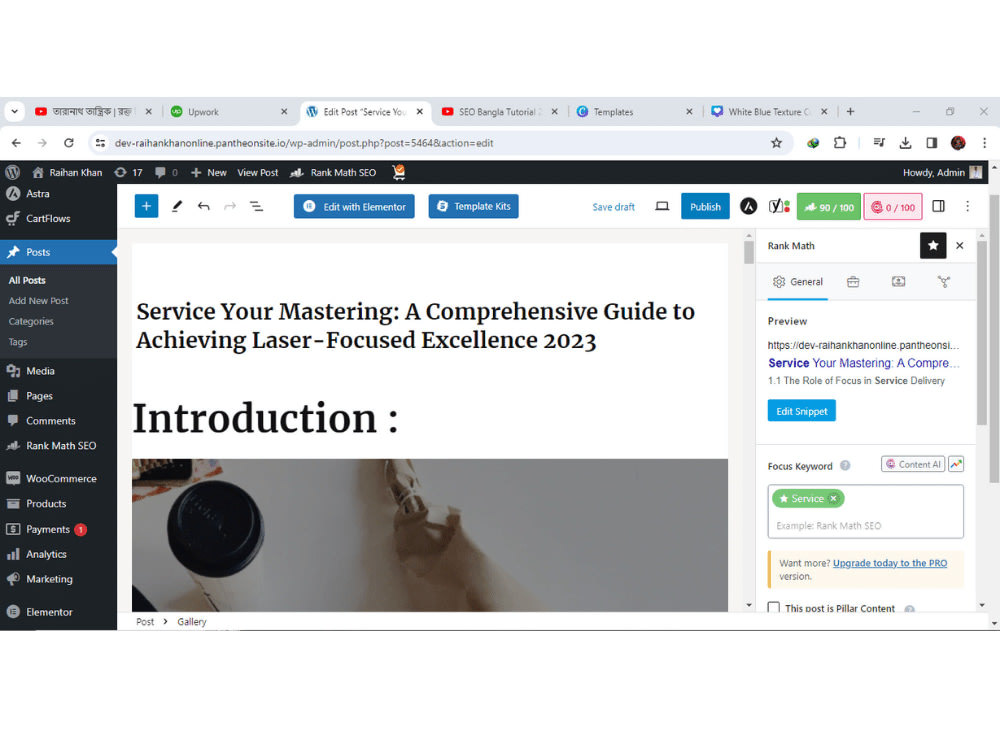The image size is (1000, 750).
Task: Bookmark page with the star icon
Action: pyautogui.click(x=776, y=143)
